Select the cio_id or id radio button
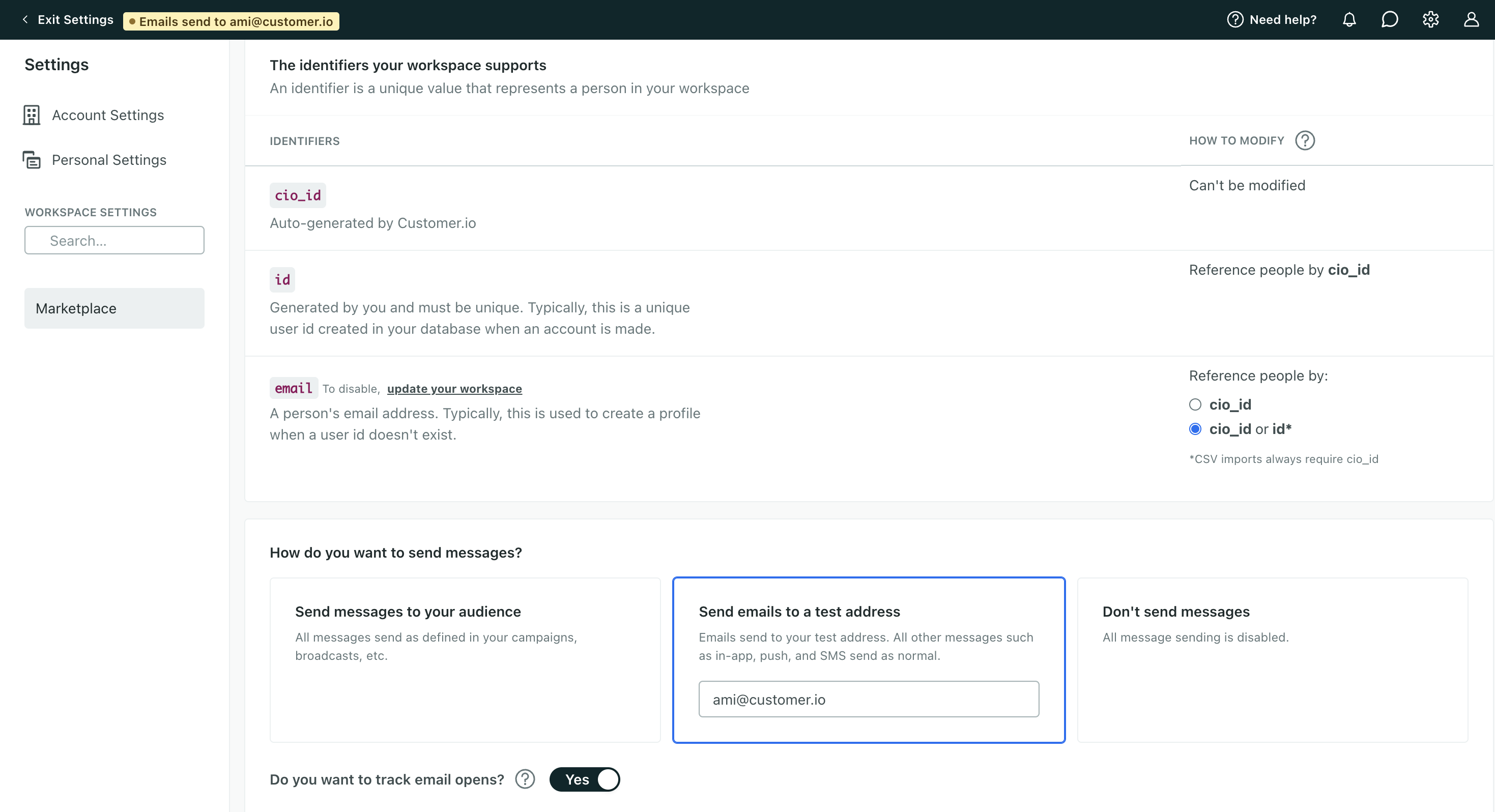This screenshot has width=1495, height=812. tap(1195, 429)
